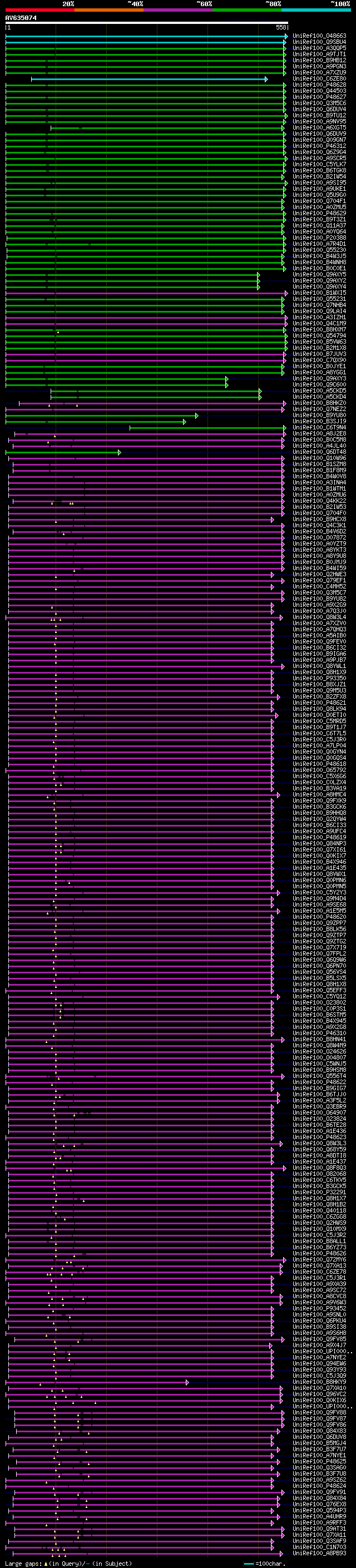Click the UniRef100_A9X2G9 label
Image resolution: width=356 pixels, height=1568 pixels.
coord(319,605)
